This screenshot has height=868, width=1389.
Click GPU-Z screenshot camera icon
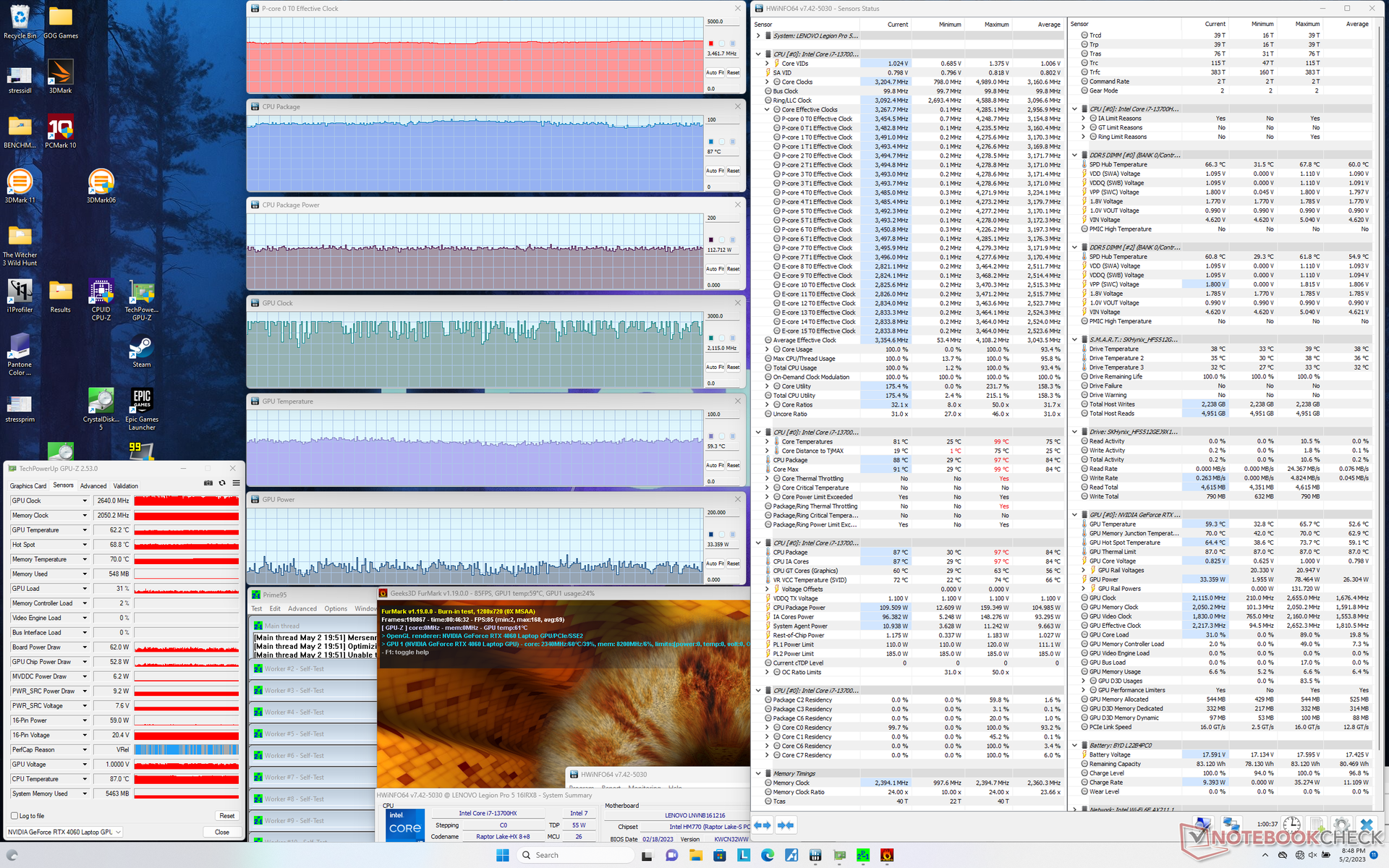click(x=208, y=483)
